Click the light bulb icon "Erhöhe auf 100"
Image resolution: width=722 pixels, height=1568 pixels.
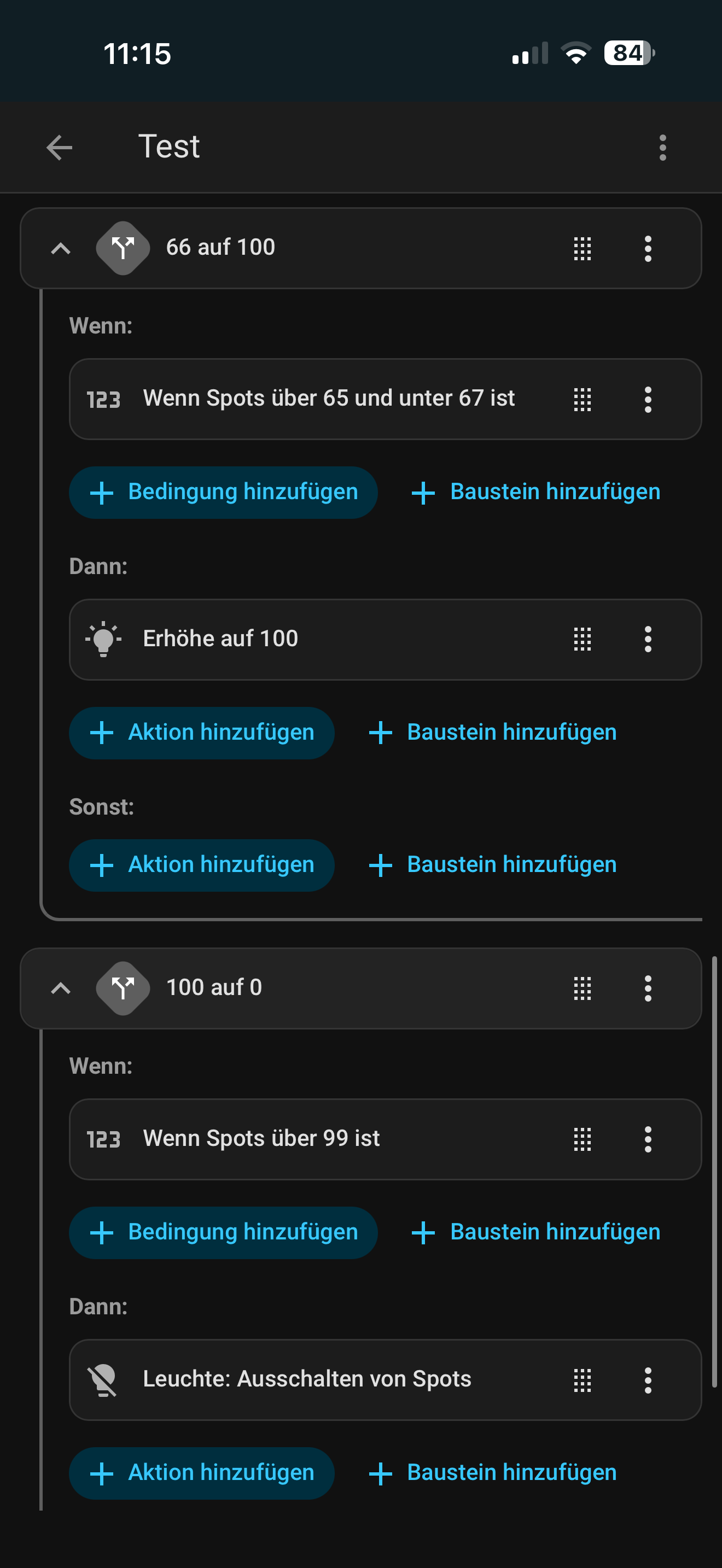point(103,639)
